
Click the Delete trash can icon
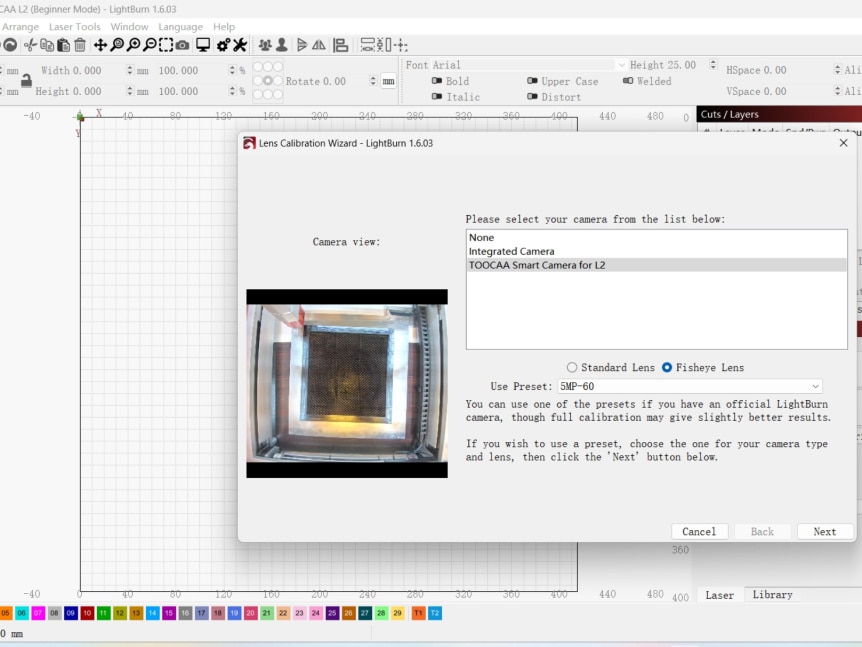pyautogui.click(x=80, y=45)
